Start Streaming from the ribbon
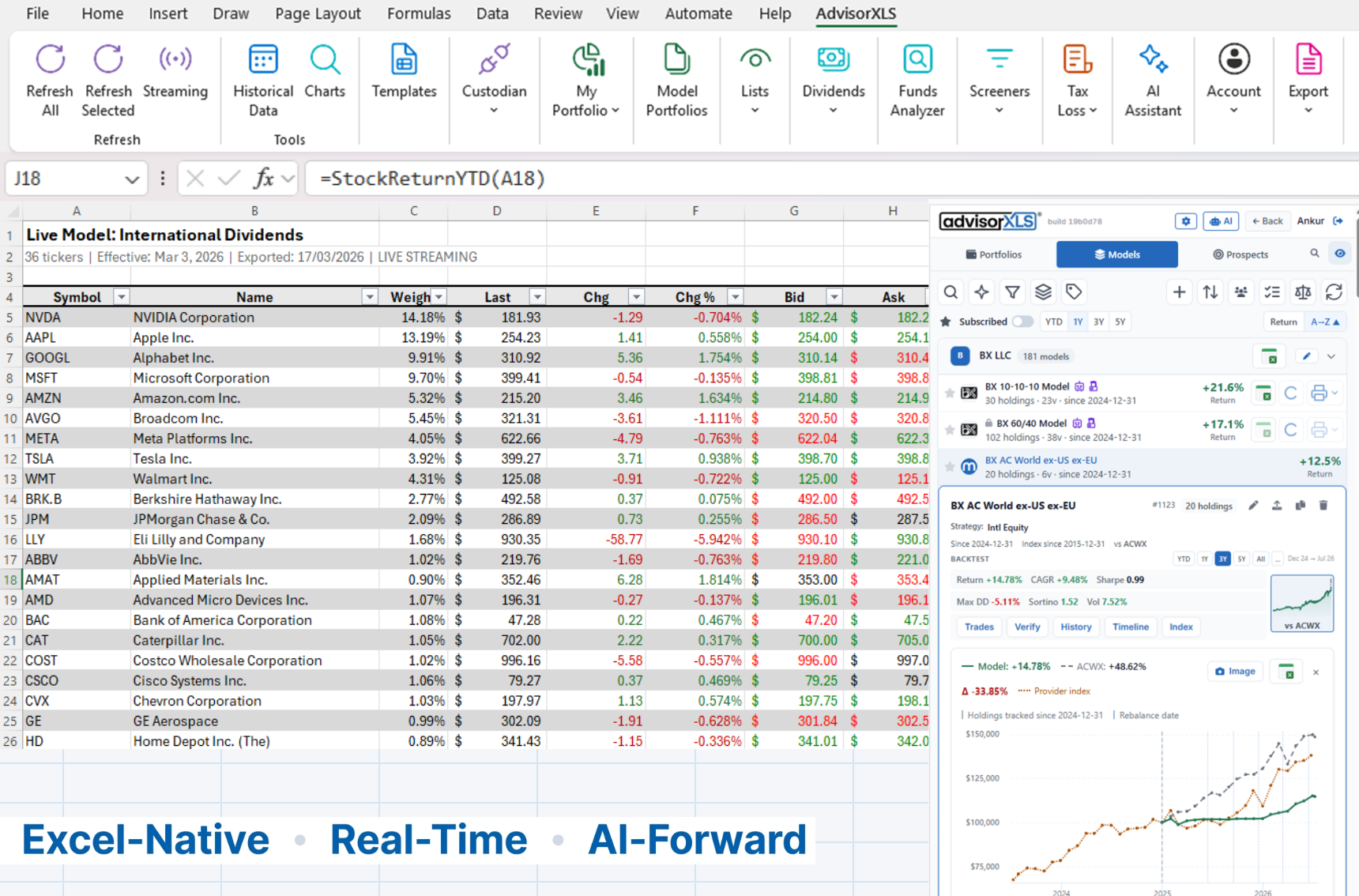Viewport: 1359px width, 896px height. [175, 71]
